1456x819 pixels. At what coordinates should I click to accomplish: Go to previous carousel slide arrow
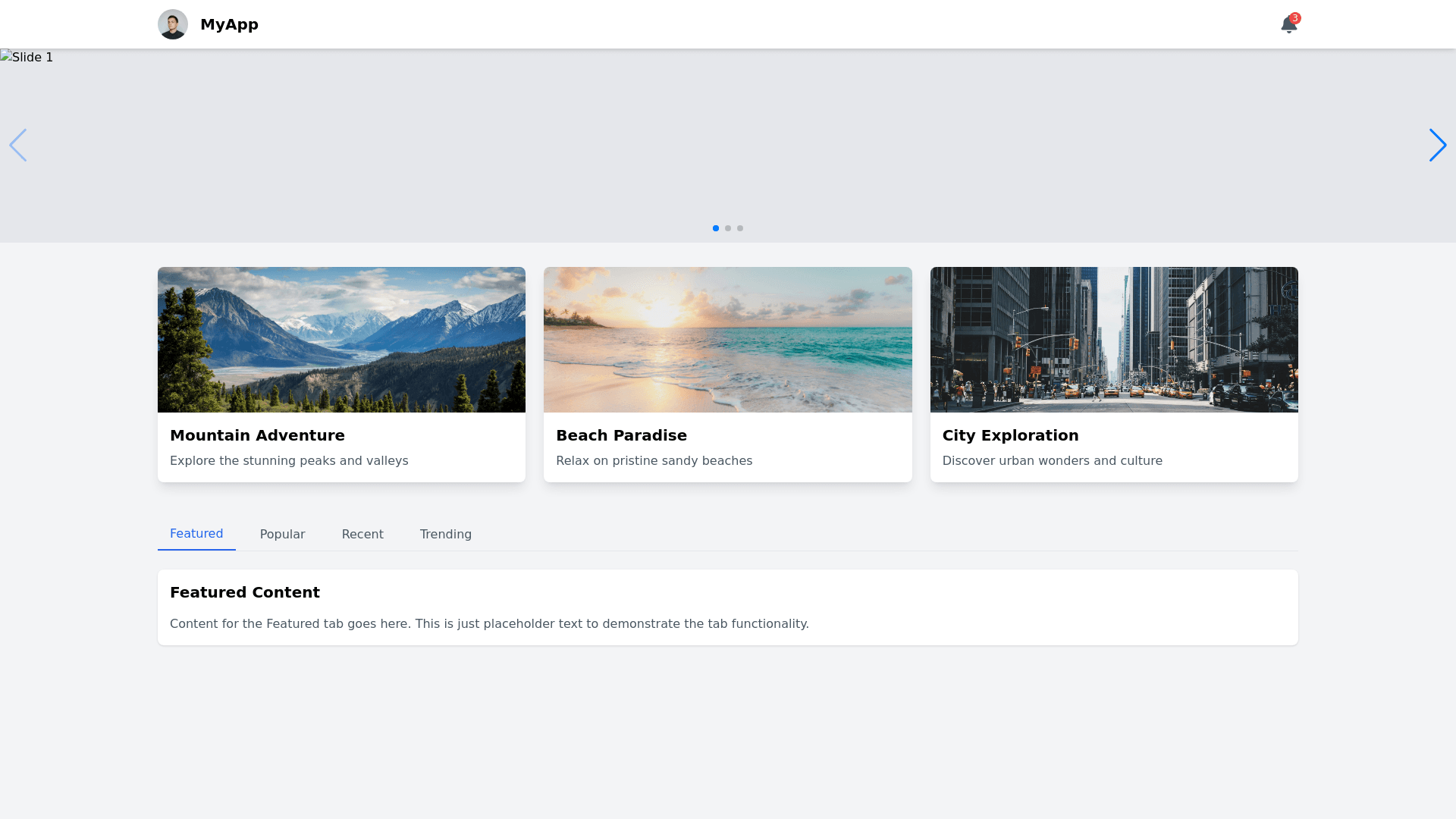pyautogui.click(x=18, y=145)
